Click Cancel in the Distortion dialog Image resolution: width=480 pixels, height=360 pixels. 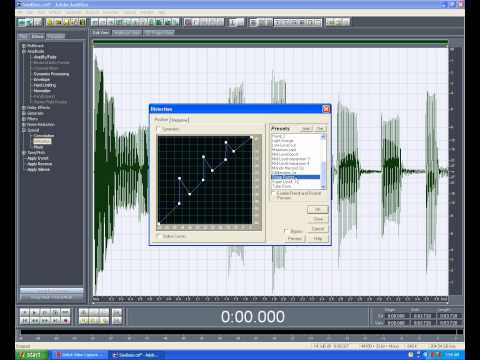[x=317, y=229]
